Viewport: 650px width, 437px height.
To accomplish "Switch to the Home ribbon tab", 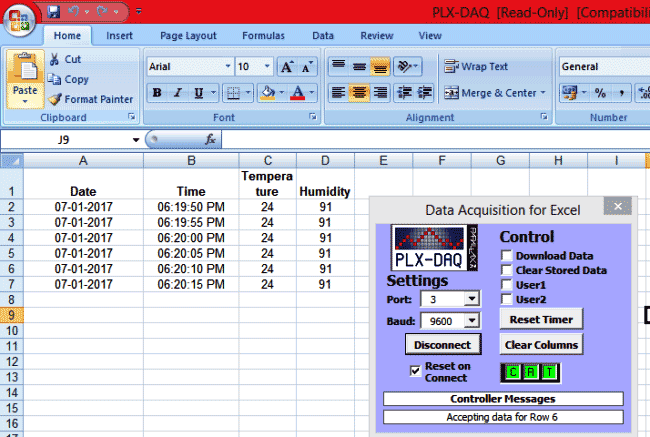I will [x=67, y=36].
